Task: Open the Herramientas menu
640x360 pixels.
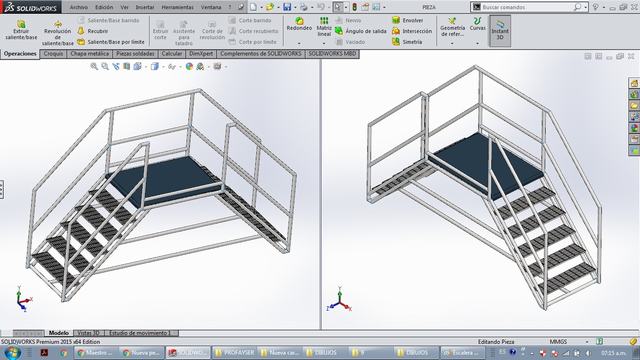Action: tap(178, 7)
